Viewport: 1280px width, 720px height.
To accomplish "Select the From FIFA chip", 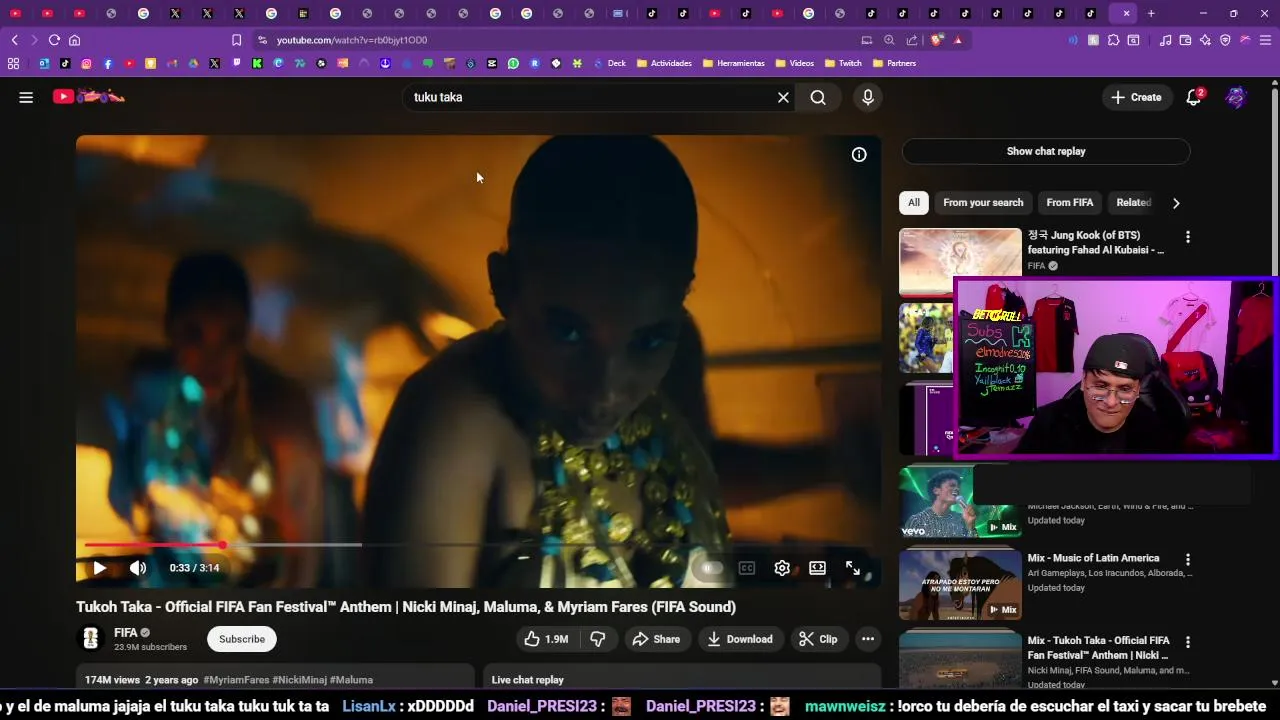I will [1070, 202].
